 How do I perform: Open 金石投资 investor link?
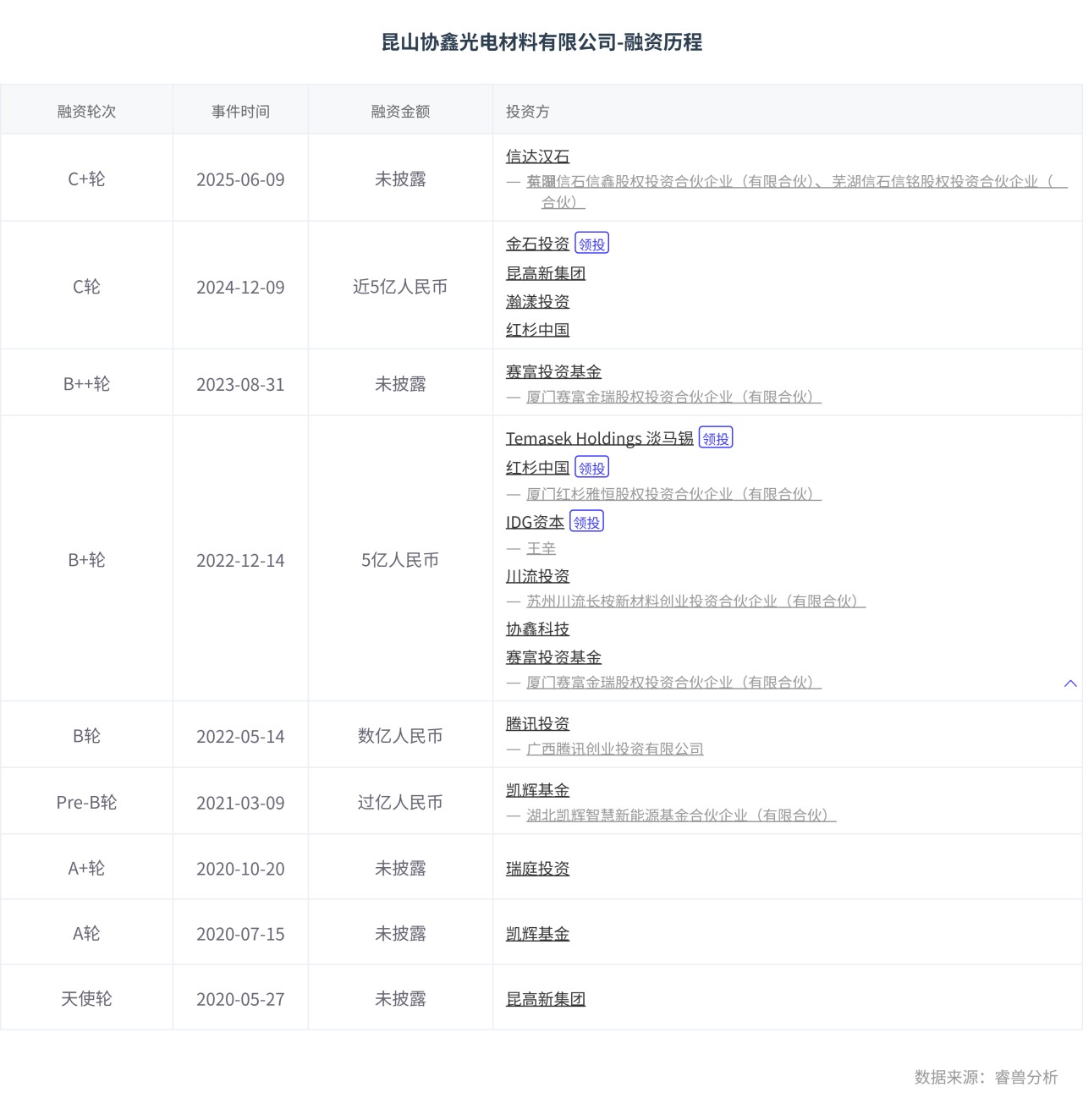coord(537,244)
